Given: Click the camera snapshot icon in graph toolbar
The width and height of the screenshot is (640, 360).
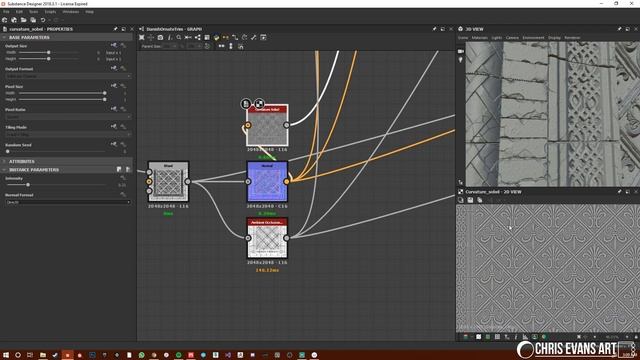Looking at the screenshot, I should 160,37.
